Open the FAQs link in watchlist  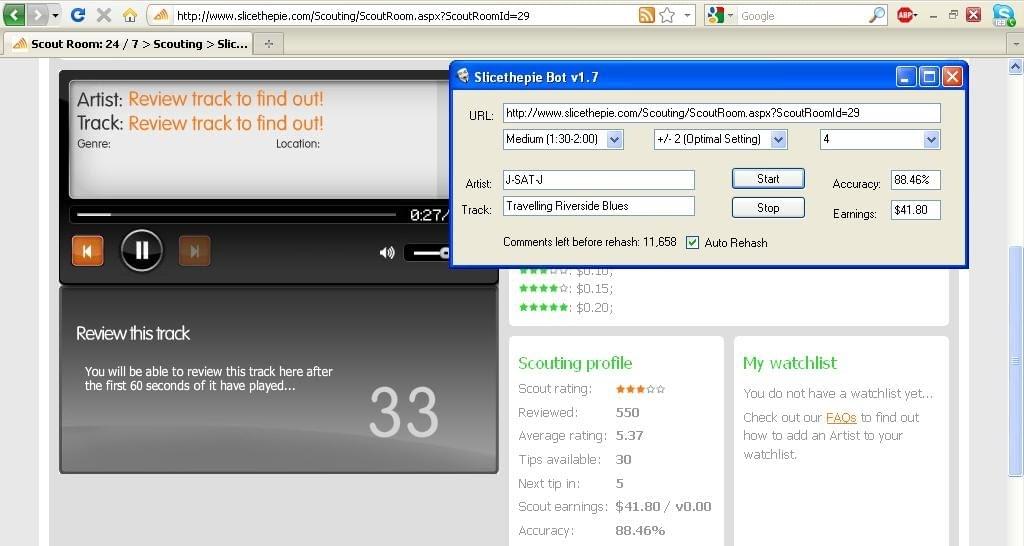840,417
